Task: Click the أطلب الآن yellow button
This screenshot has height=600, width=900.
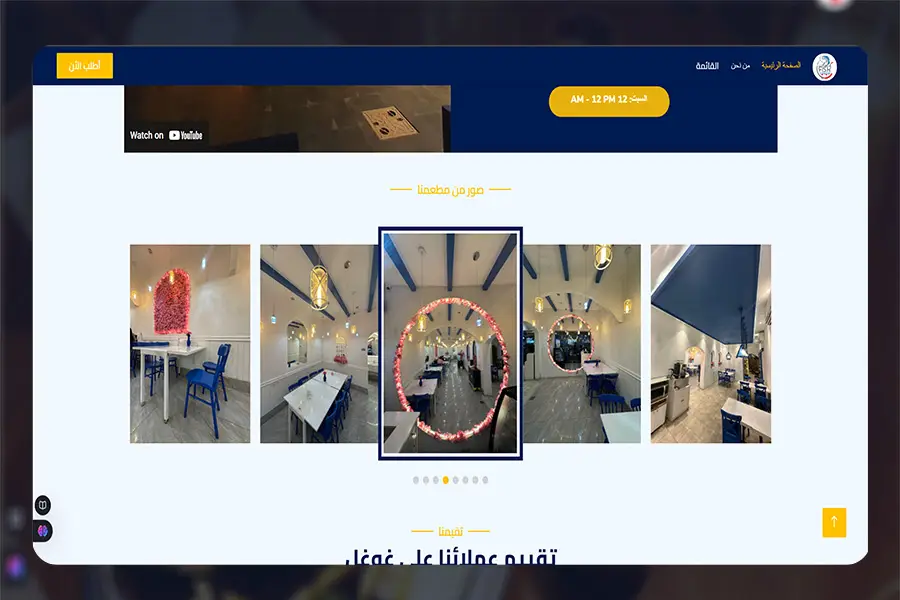Action: 86,65
